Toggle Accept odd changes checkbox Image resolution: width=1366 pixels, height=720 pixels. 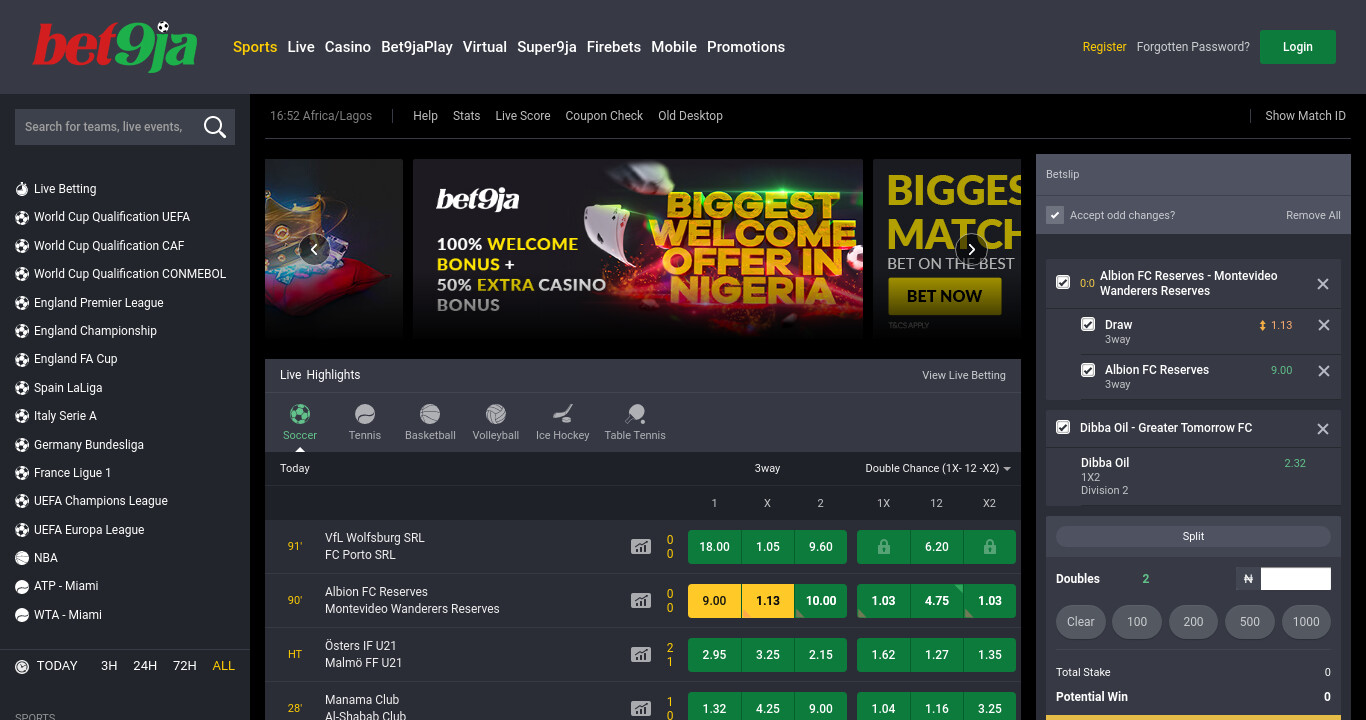tap(1055, 215)
